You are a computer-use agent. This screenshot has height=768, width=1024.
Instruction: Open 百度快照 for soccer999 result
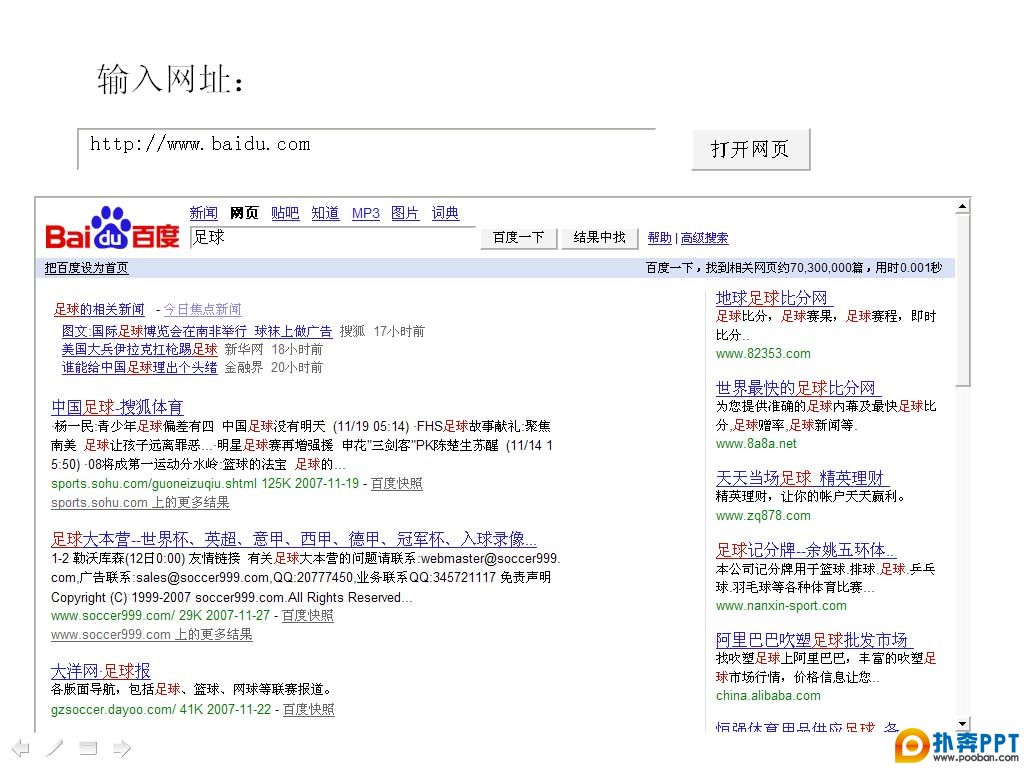[x=308, y=615]
